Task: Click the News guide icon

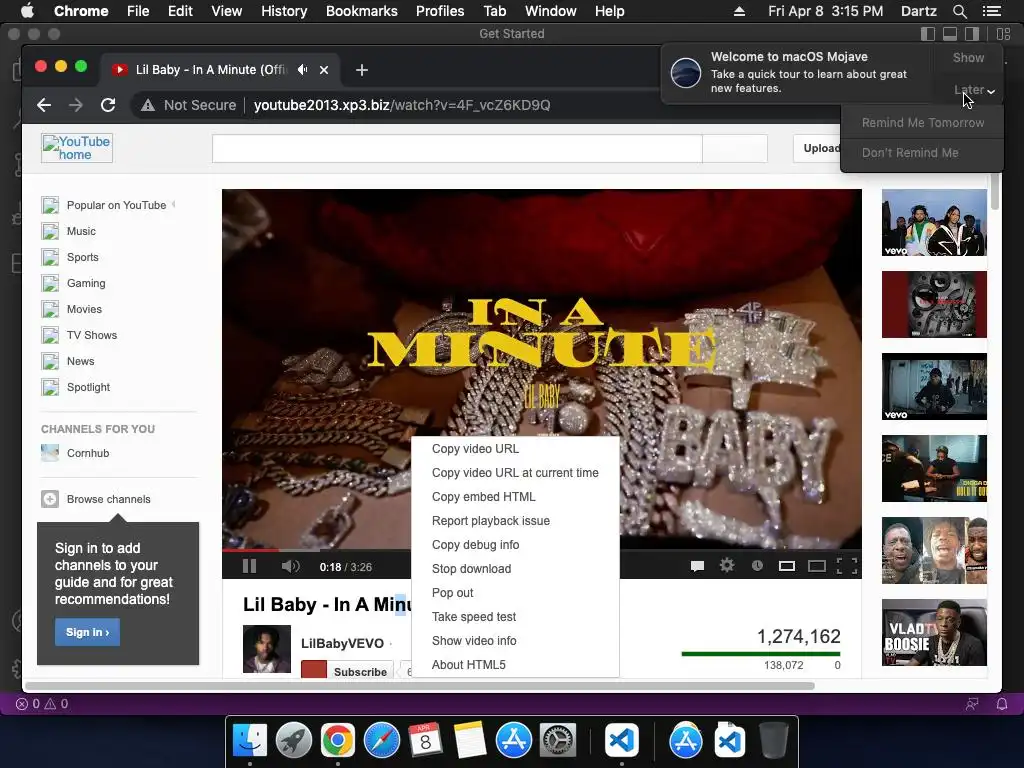Action: click(50, 361)
